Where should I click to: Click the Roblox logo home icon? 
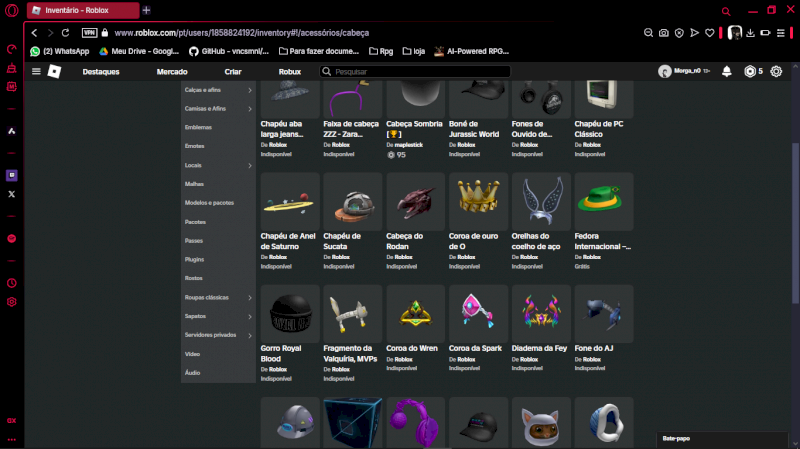coord(54,71)
